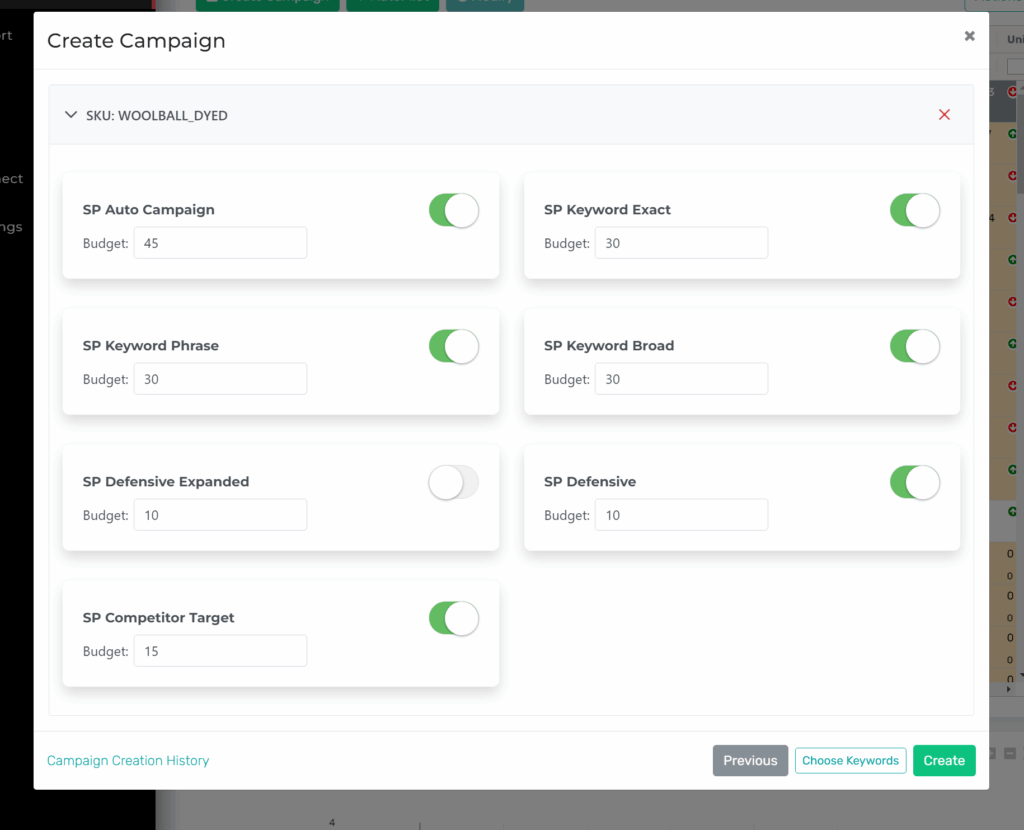Go back with the Previous button
The width and height of the screenshot is (1024, 830).
(x=750, y=760)
